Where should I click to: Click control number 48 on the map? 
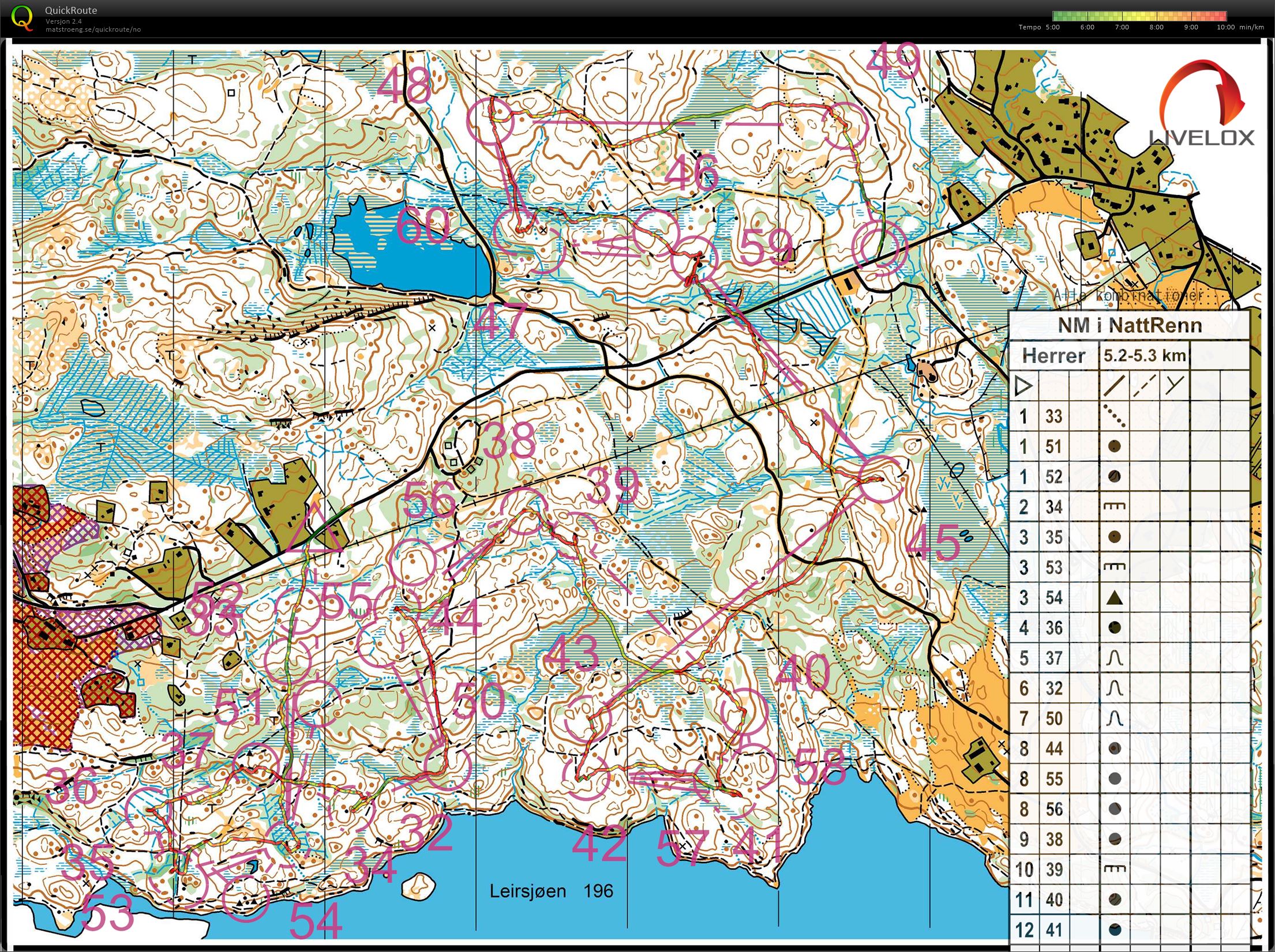(404, 86)
